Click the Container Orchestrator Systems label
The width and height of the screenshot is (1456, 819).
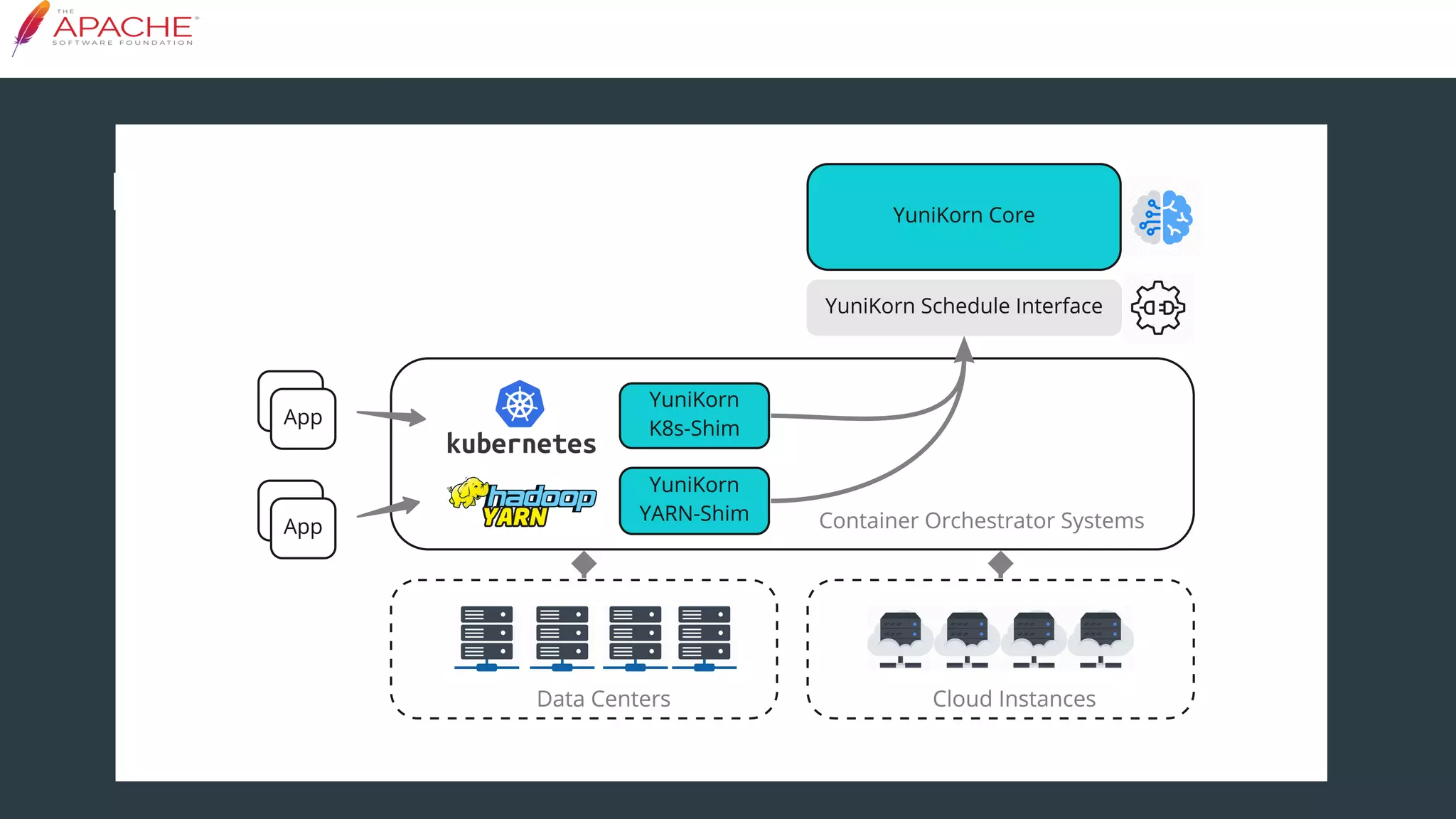tap(981, 520)
